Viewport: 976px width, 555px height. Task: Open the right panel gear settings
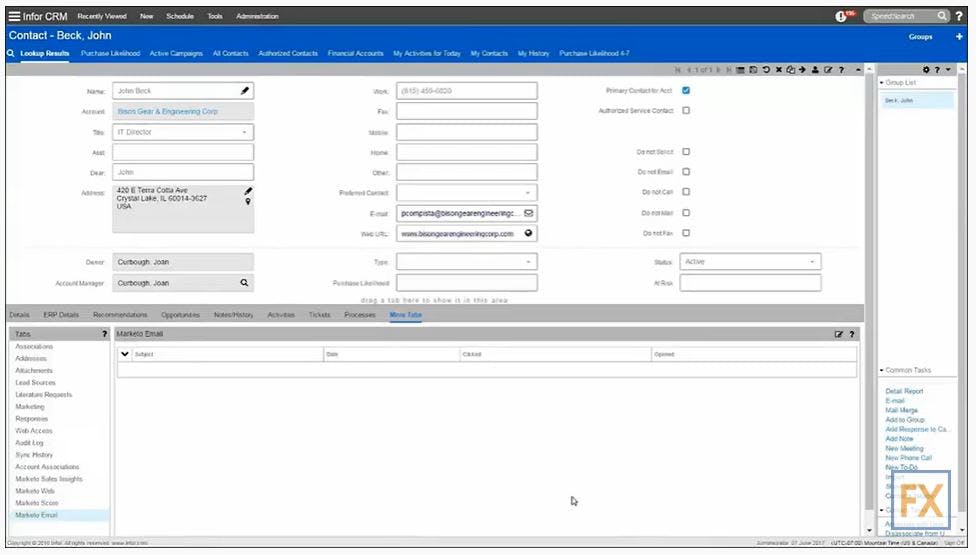click(x=926, y=70)
